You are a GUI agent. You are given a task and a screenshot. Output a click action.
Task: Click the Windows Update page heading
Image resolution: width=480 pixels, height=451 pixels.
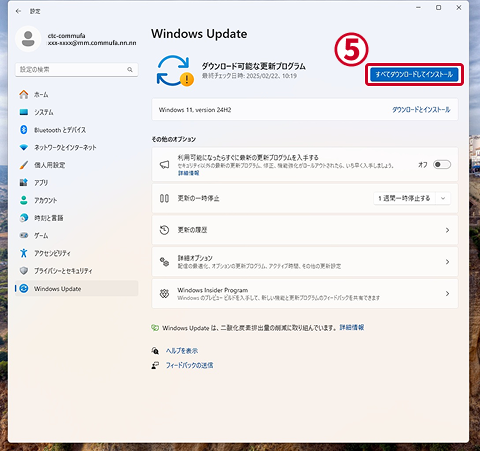click(199, 34)
